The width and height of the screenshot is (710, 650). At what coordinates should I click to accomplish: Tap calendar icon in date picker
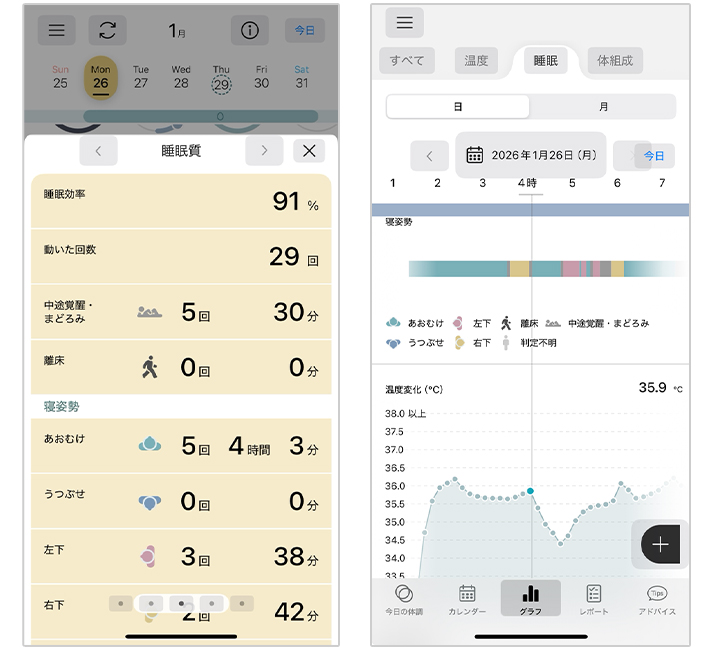pos(475,155)
